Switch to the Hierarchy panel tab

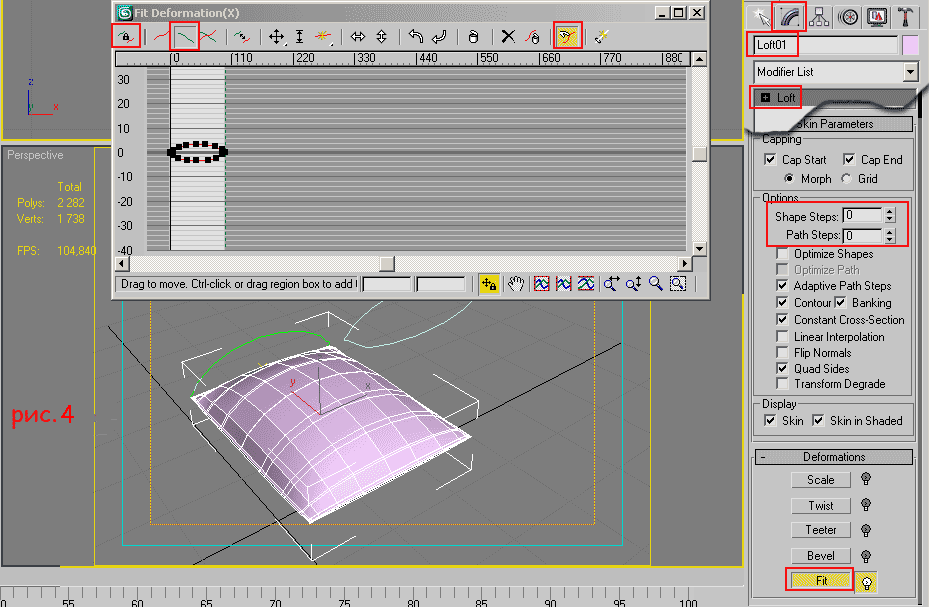821,16
